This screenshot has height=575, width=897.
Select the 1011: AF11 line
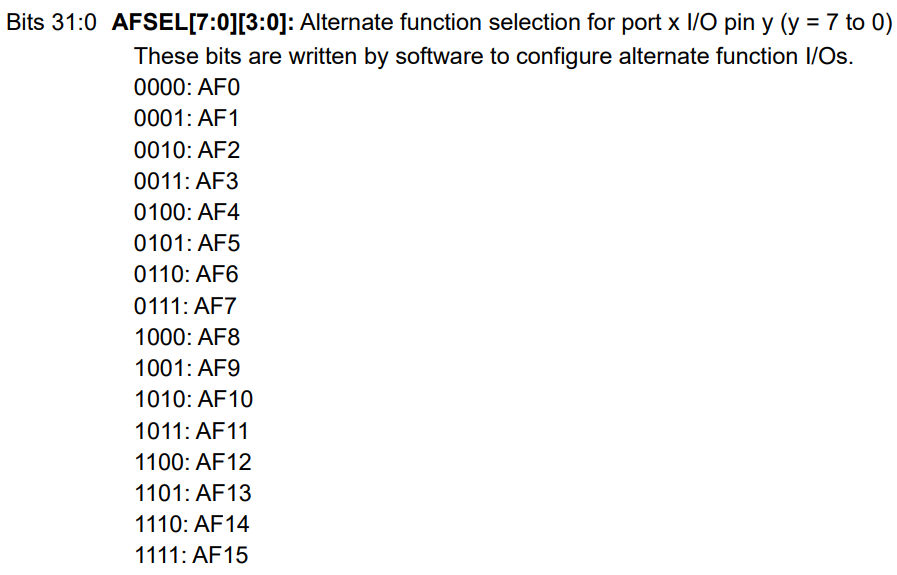[x=192, y=431]
